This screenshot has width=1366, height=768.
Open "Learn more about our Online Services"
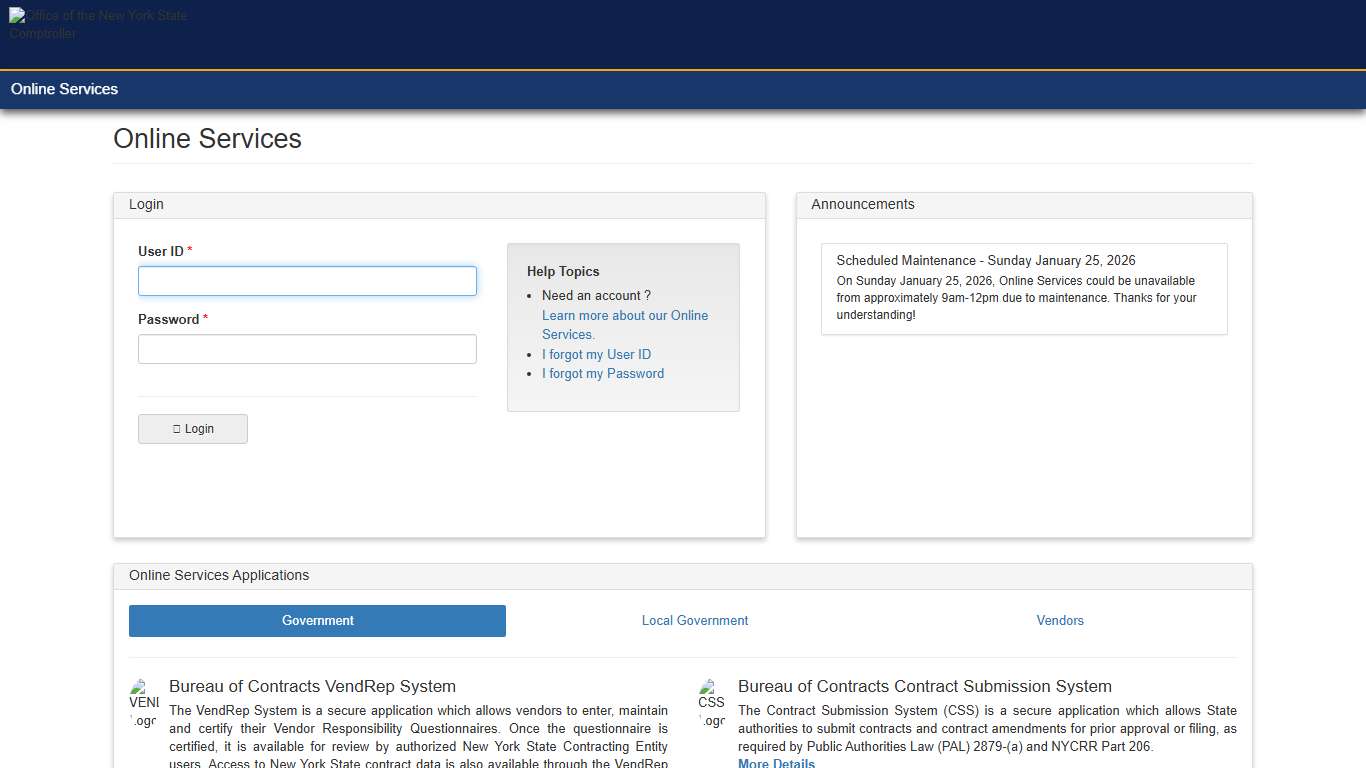(624, 324)
